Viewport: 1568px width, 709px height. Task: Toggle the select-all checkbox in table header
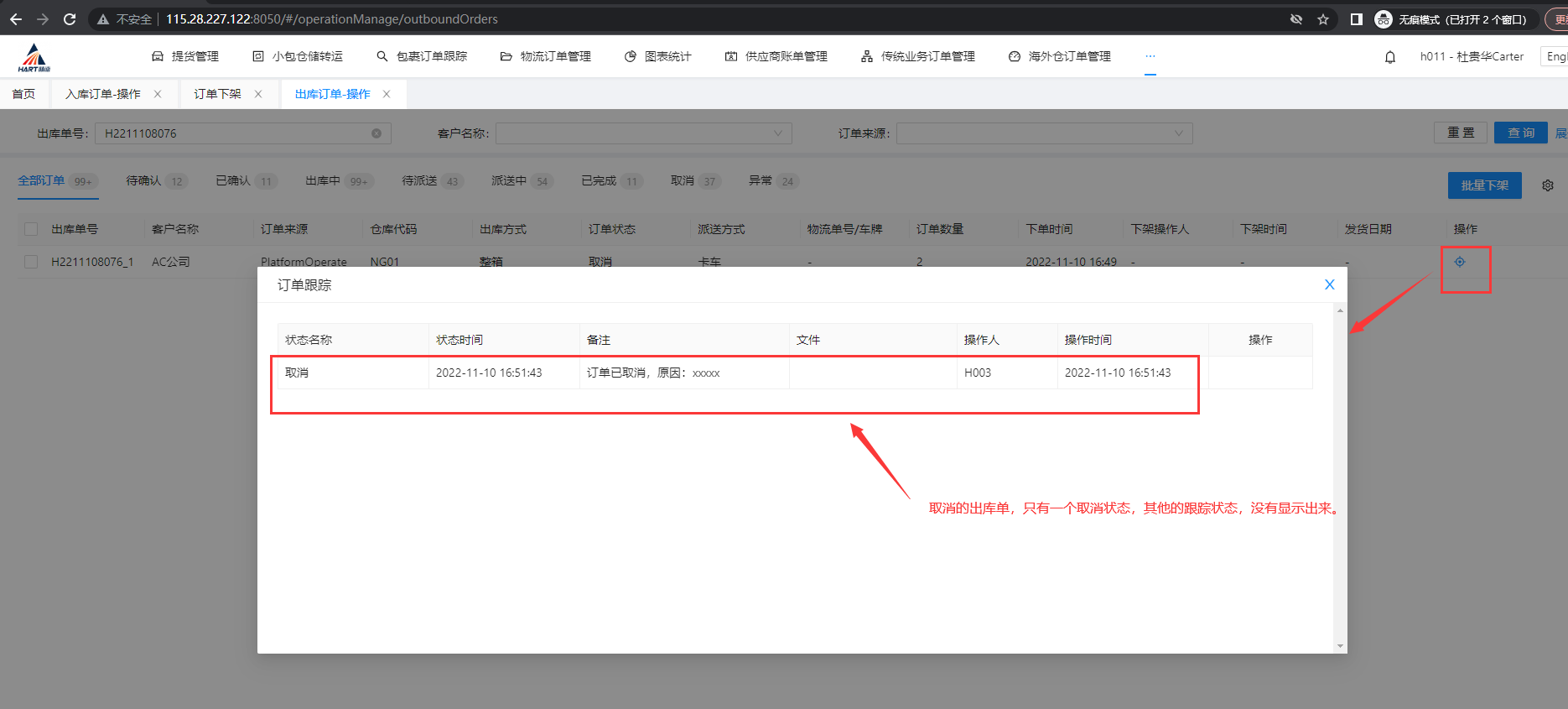pyautogui.click(x=31, y=229)
